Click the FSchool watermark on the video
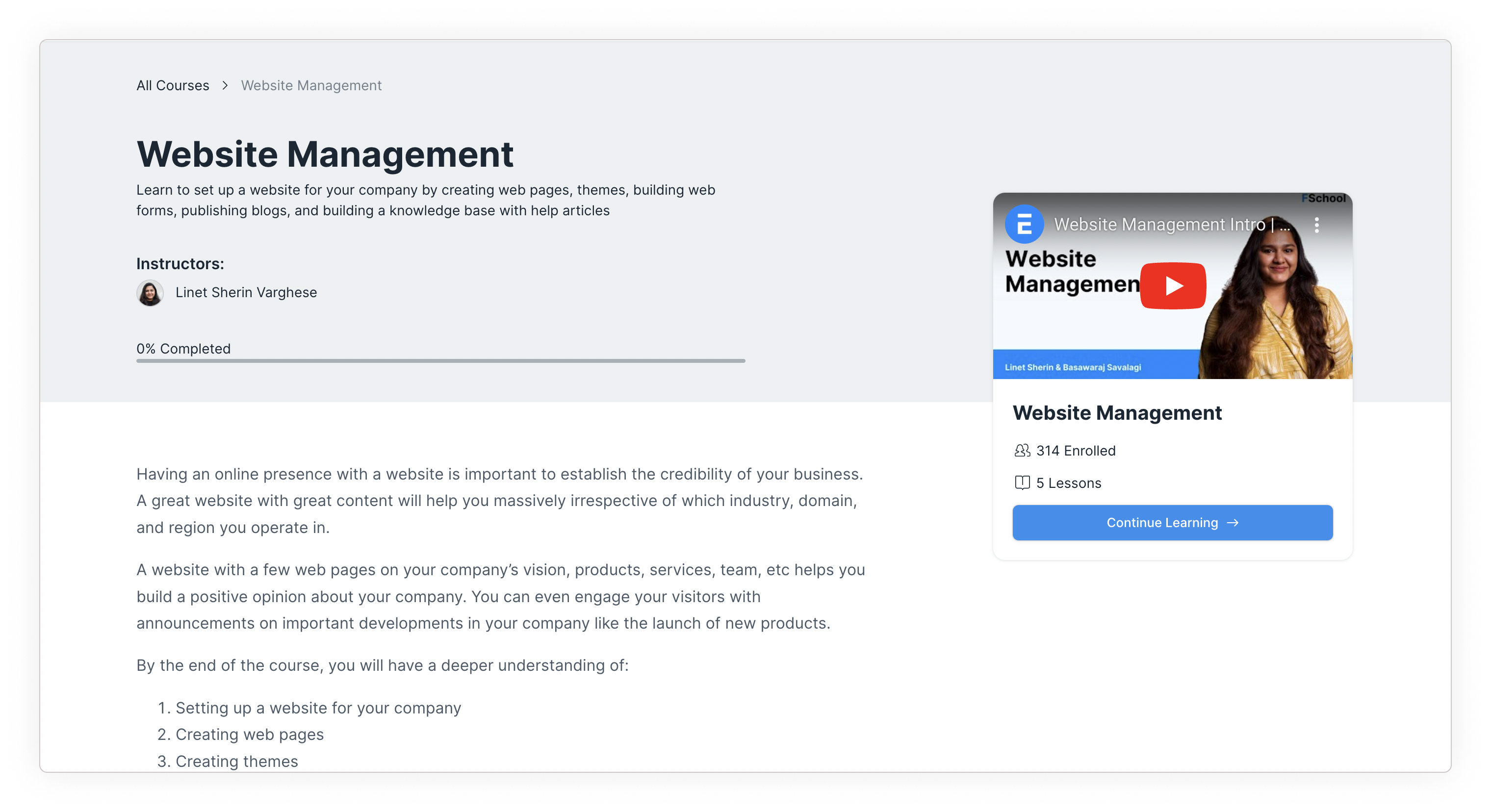This screenshot has height=812, width=1491. click(x=1323, y=199)
